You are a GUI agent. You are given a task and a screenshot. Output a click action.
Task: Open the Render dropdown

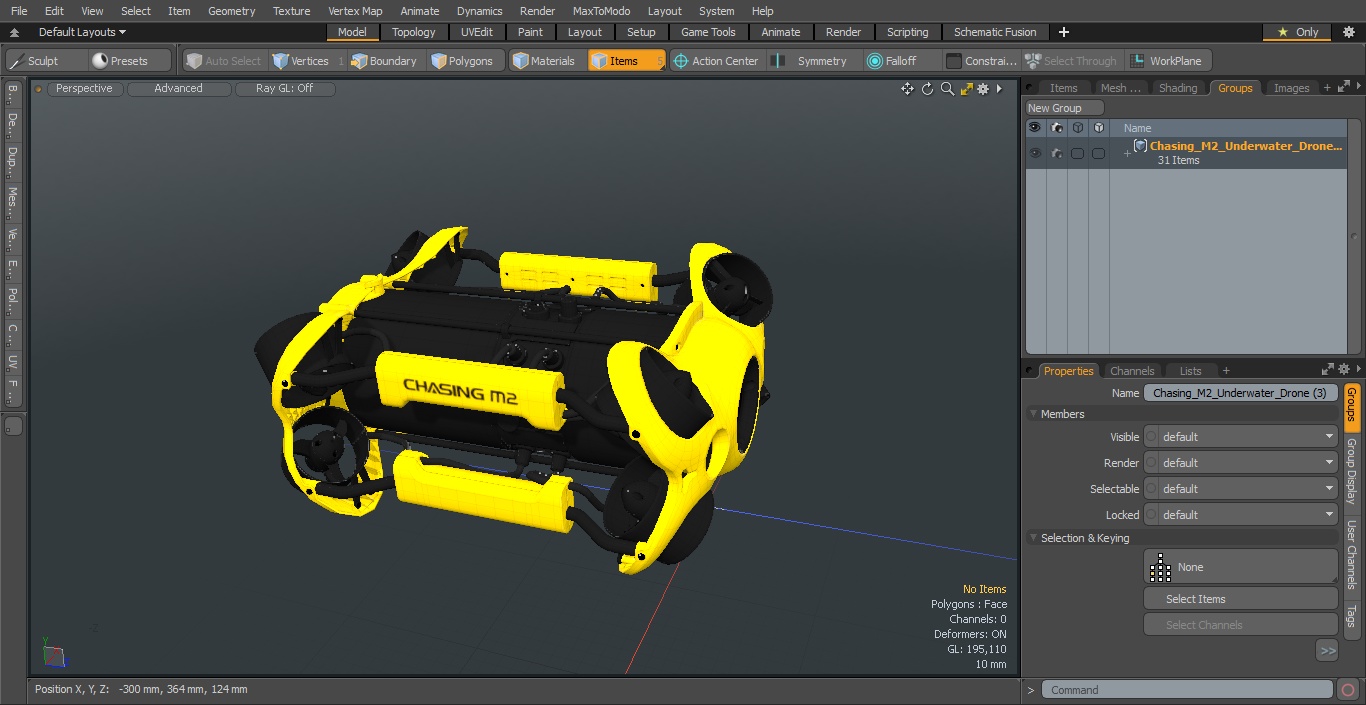[x=1248, y=463]
